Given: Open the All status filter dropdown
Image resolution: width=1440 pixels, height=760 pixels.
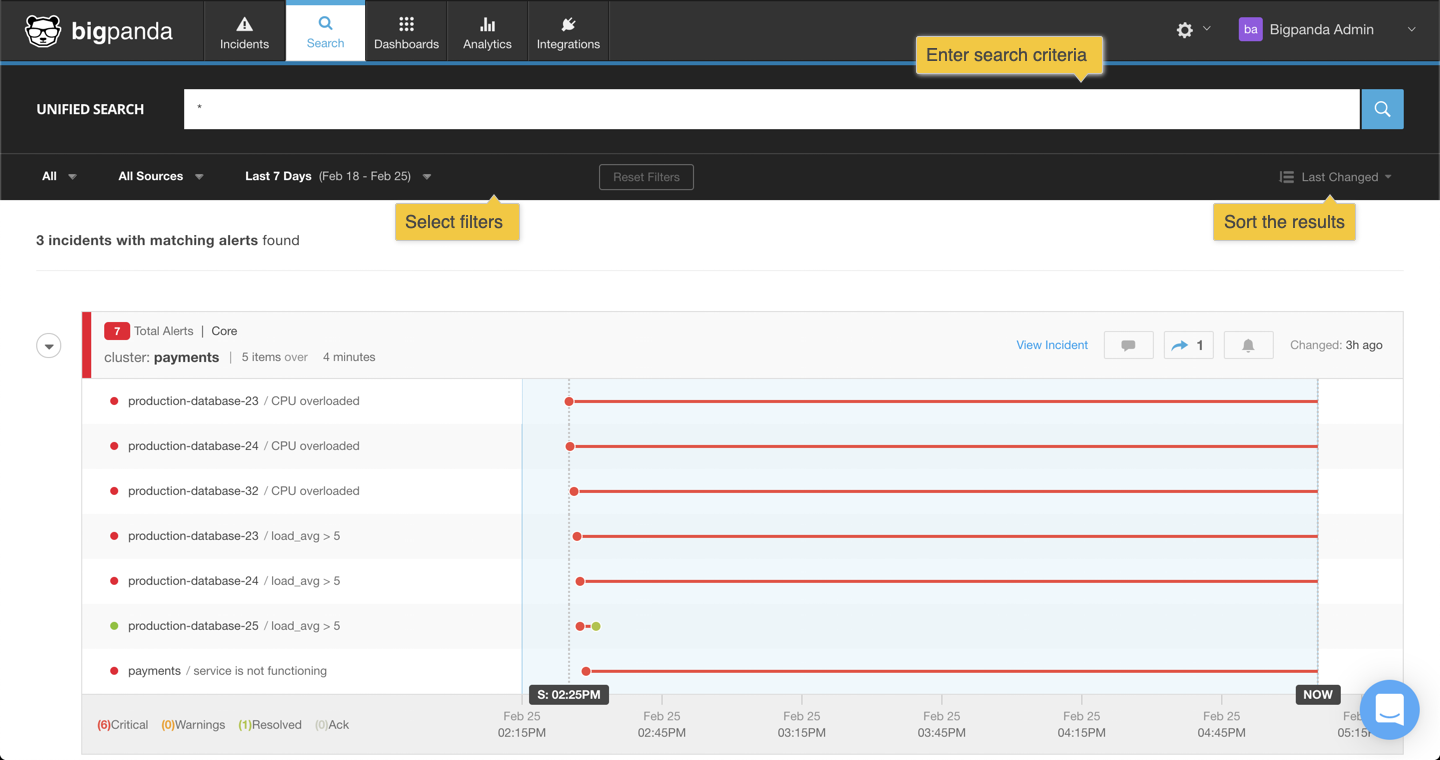Looking at the screenshot, I should 59,176.
